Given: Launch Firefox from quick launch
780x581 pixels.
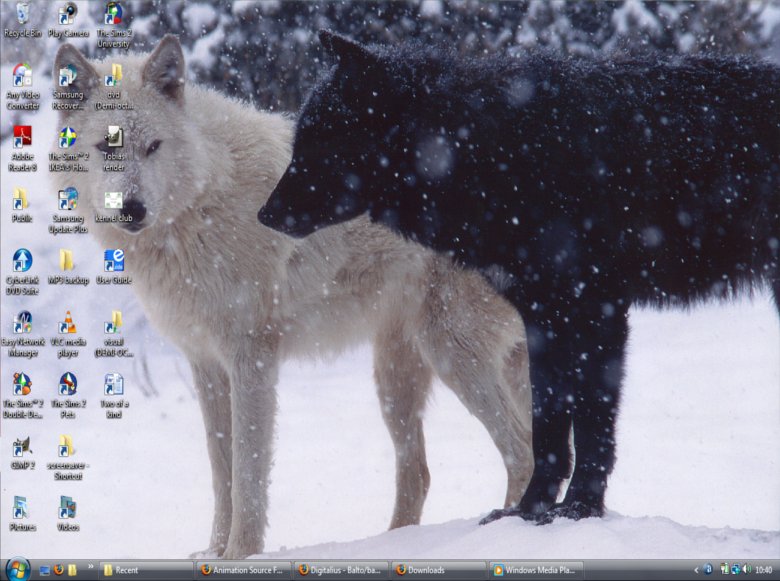Looking at the screenshot, I should [x=58, y=570].
